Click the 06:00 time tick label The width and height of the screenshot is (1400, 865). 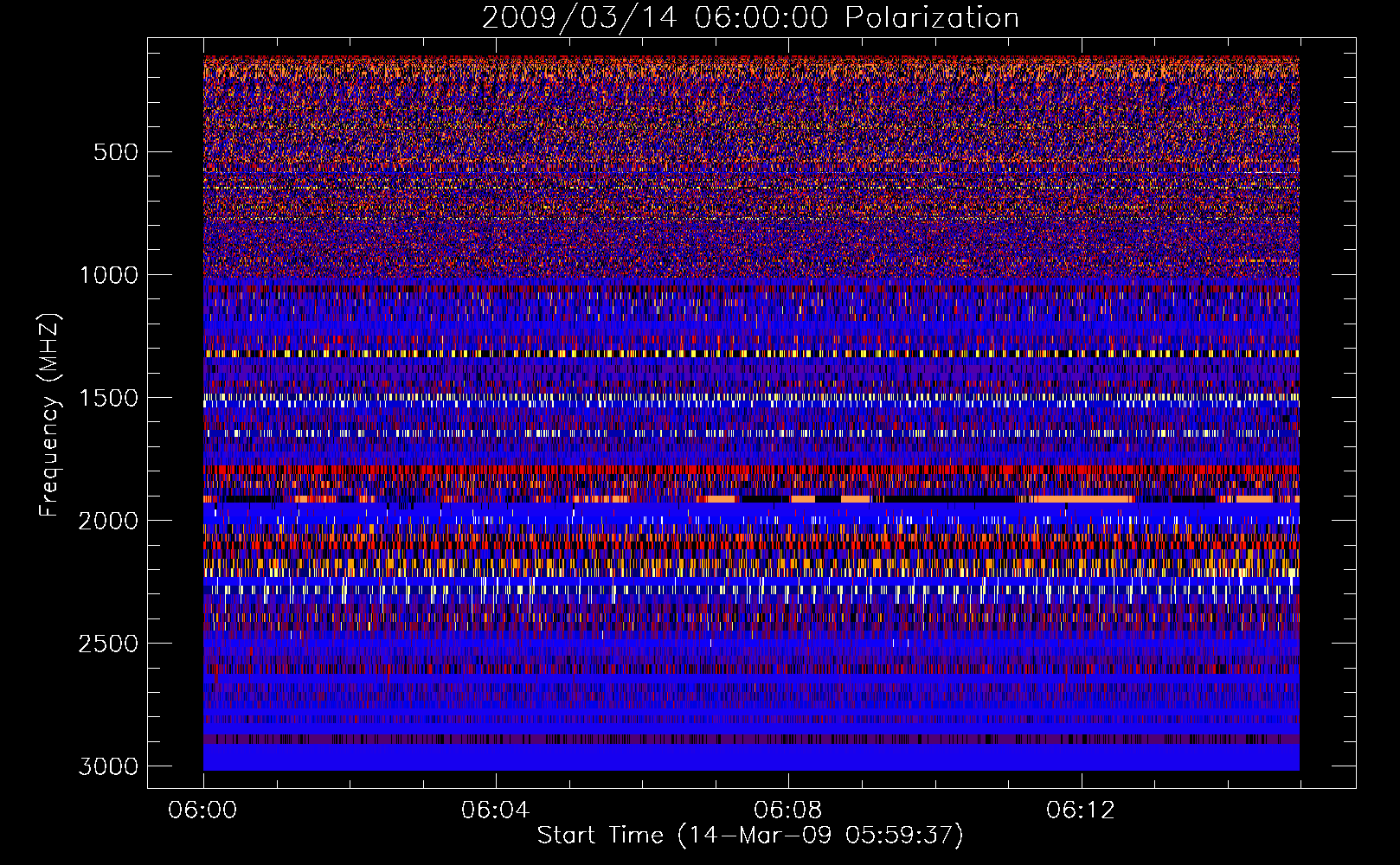pyautogui.click(x=202, y=811)
